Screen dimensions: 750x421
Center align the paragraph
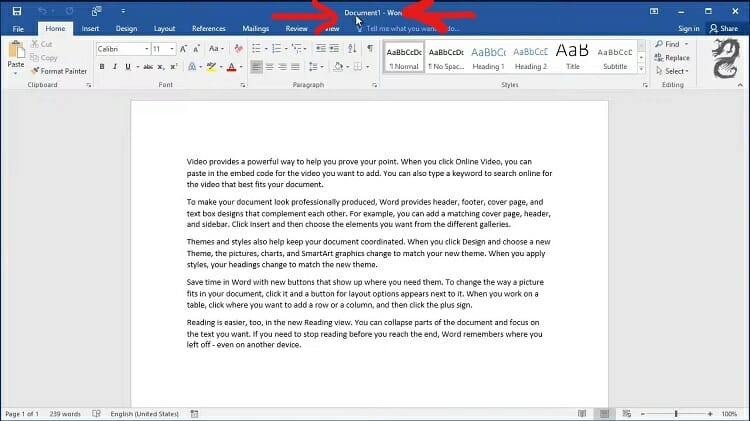click(x=270, y=67)
